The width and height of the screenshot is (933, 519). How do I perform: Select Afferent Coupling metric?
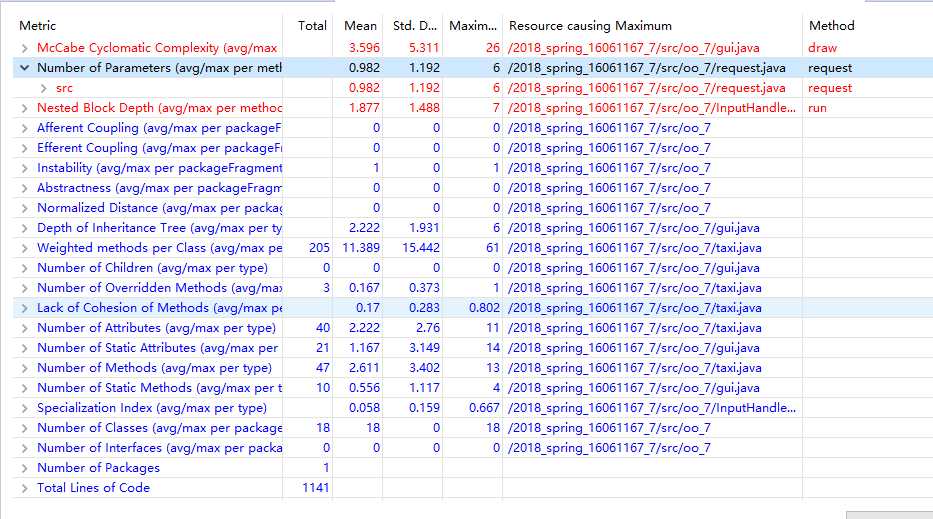coord(159,128)
